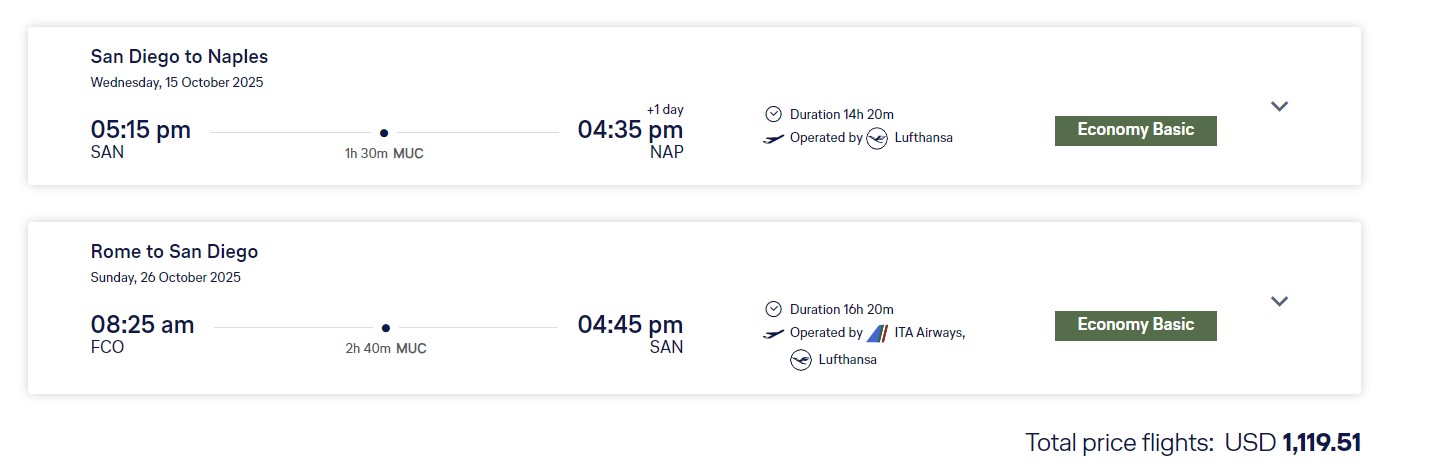Click the 1h 30m MUC layover label
This screenshot has width=1429, height=466.
point(384,153)
